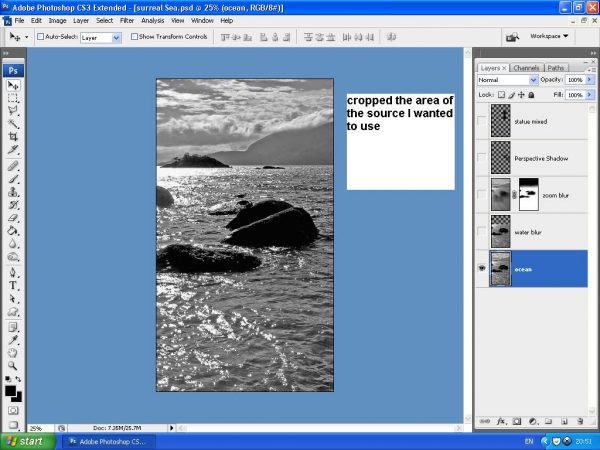Toggle Quick Mask mode

pyautogui.click(x=13, y=411)
